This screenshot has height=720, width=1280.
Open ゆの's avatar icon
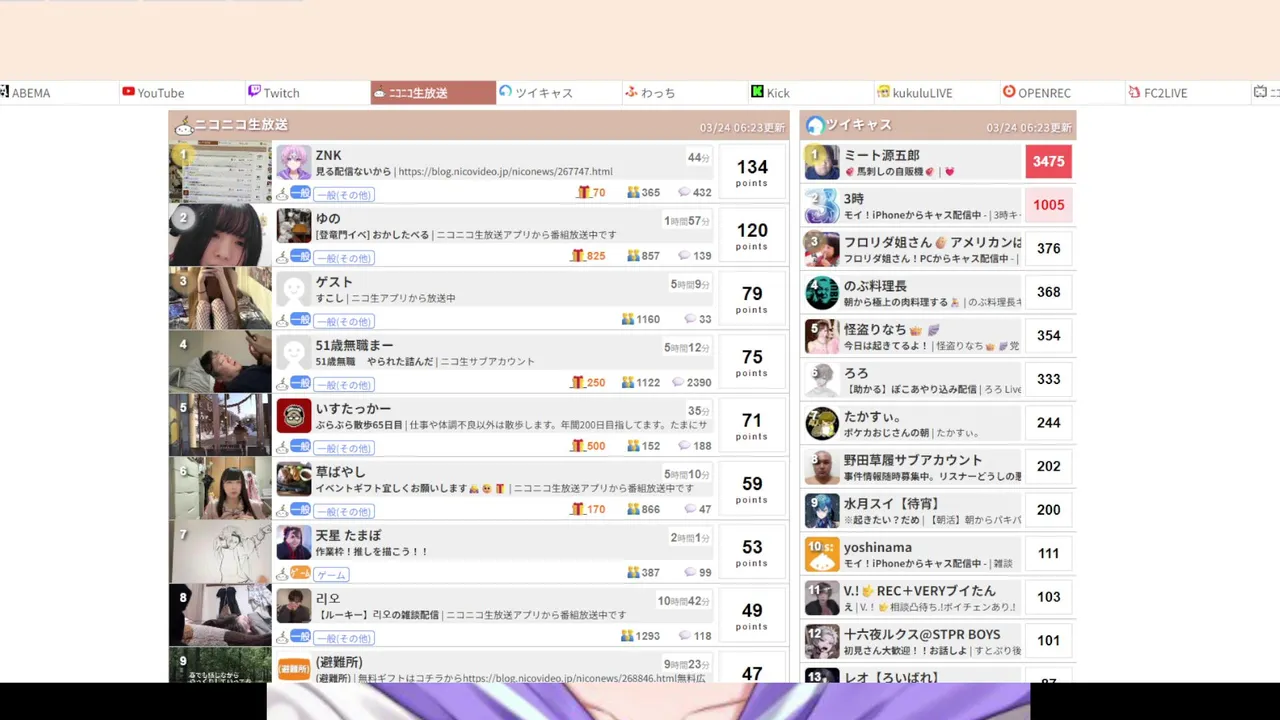[x=294, y=225]
